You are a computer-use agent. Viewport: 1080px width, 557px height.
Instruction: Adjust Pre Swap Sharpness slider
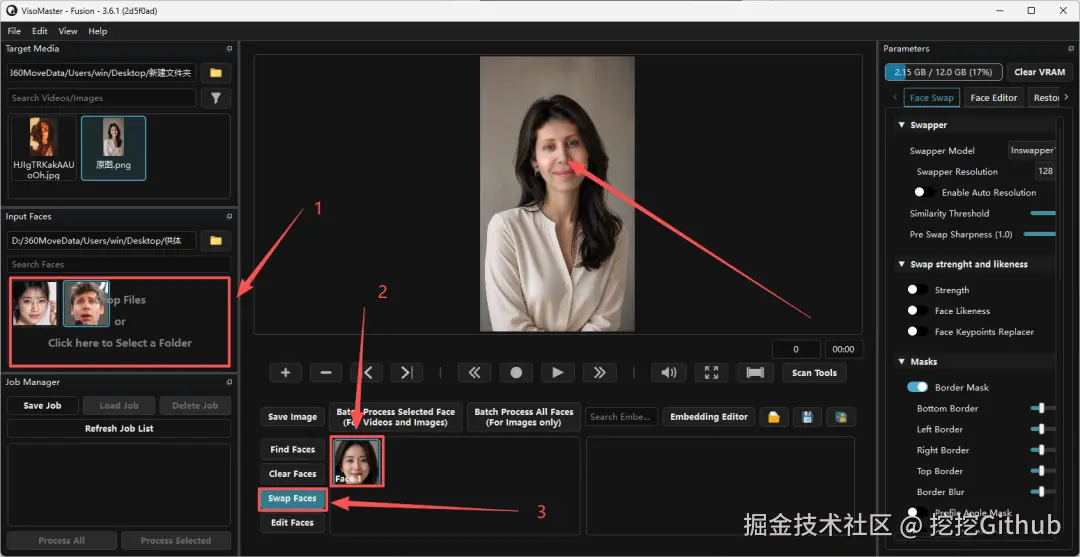point(1039,234)
